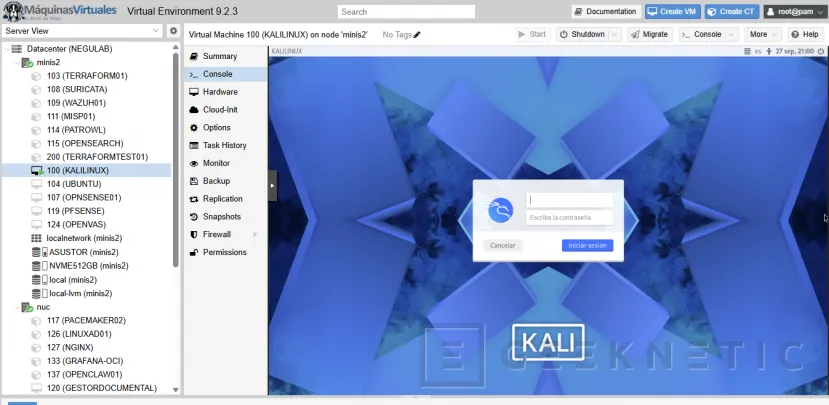Open the More dropdown menu
Viewport: 829px width, 405px height.
tap(763, 34)
